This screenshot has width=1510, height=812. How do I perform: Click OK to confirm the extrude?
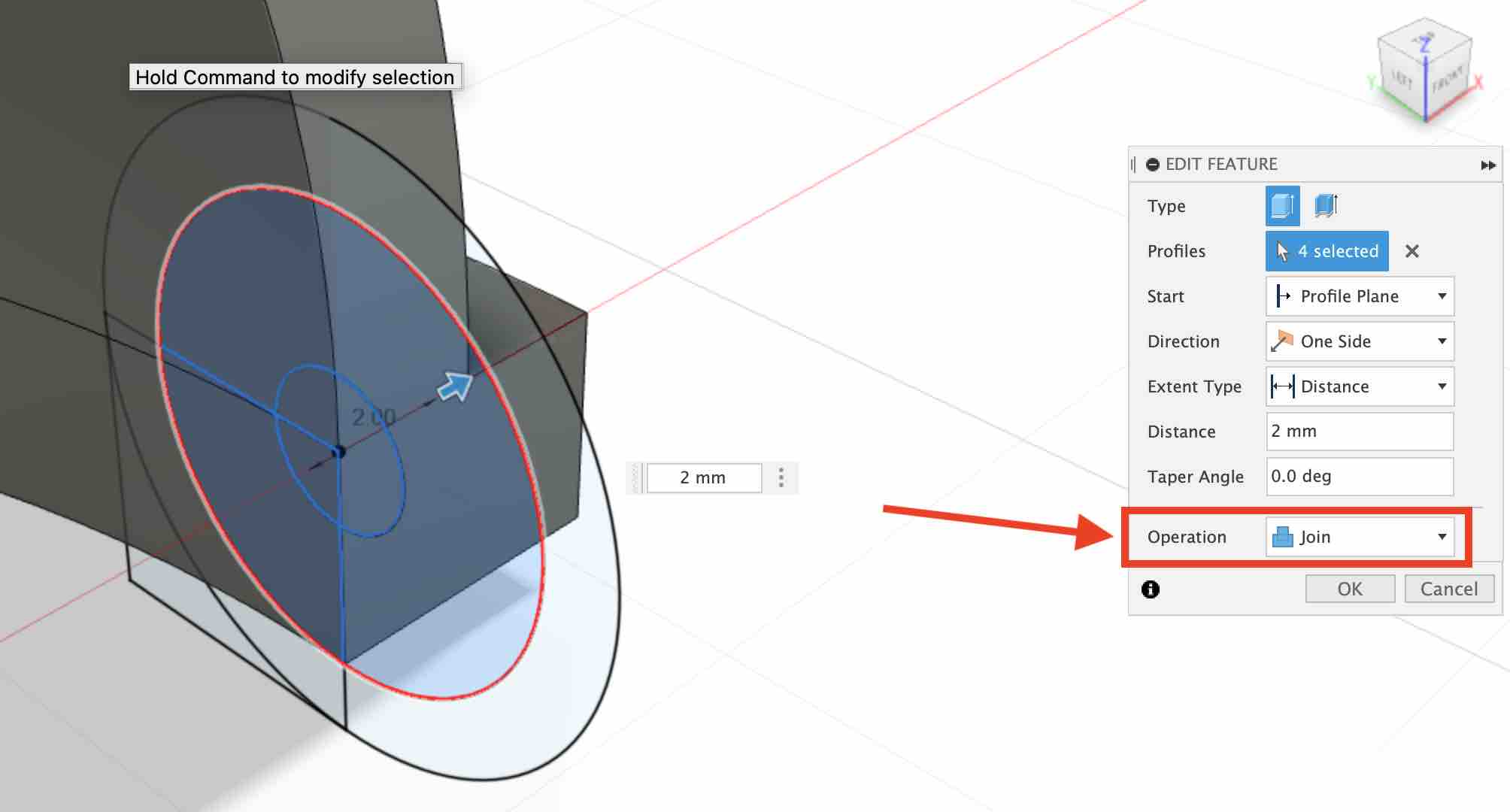coord(1351,588)
